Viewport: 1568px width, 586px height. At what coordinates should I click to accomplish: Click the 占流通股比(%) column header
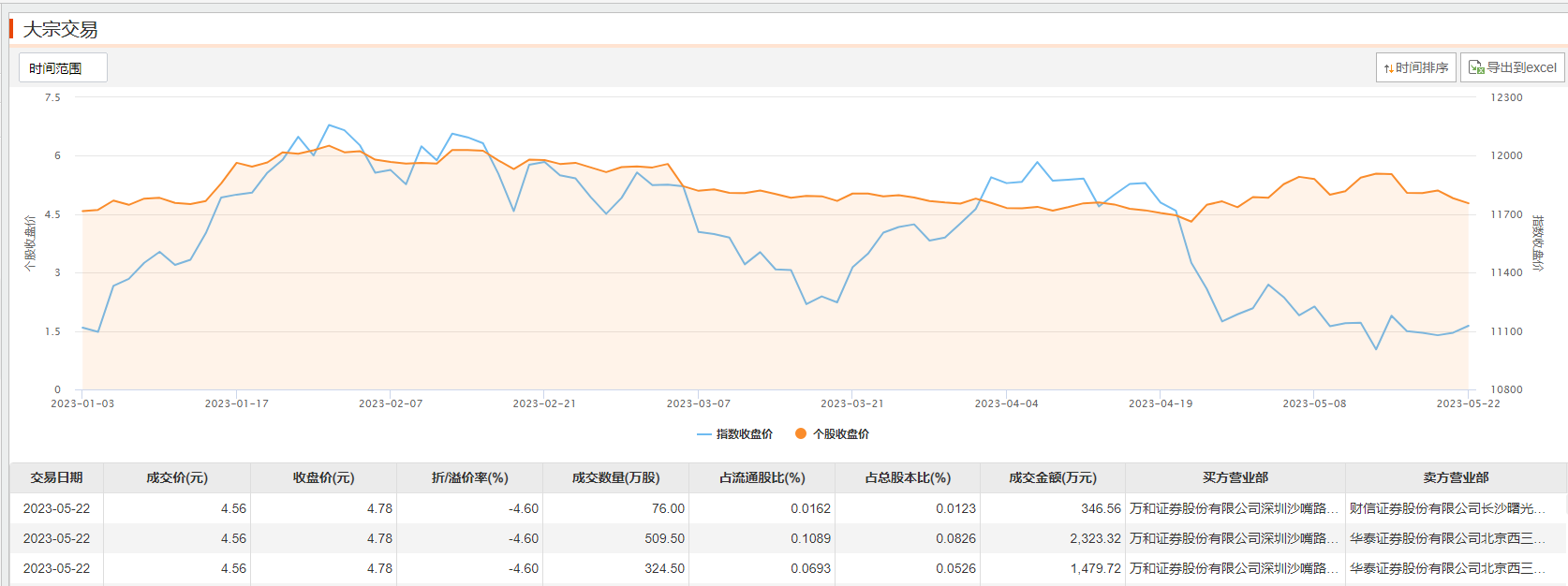point(762,477)
